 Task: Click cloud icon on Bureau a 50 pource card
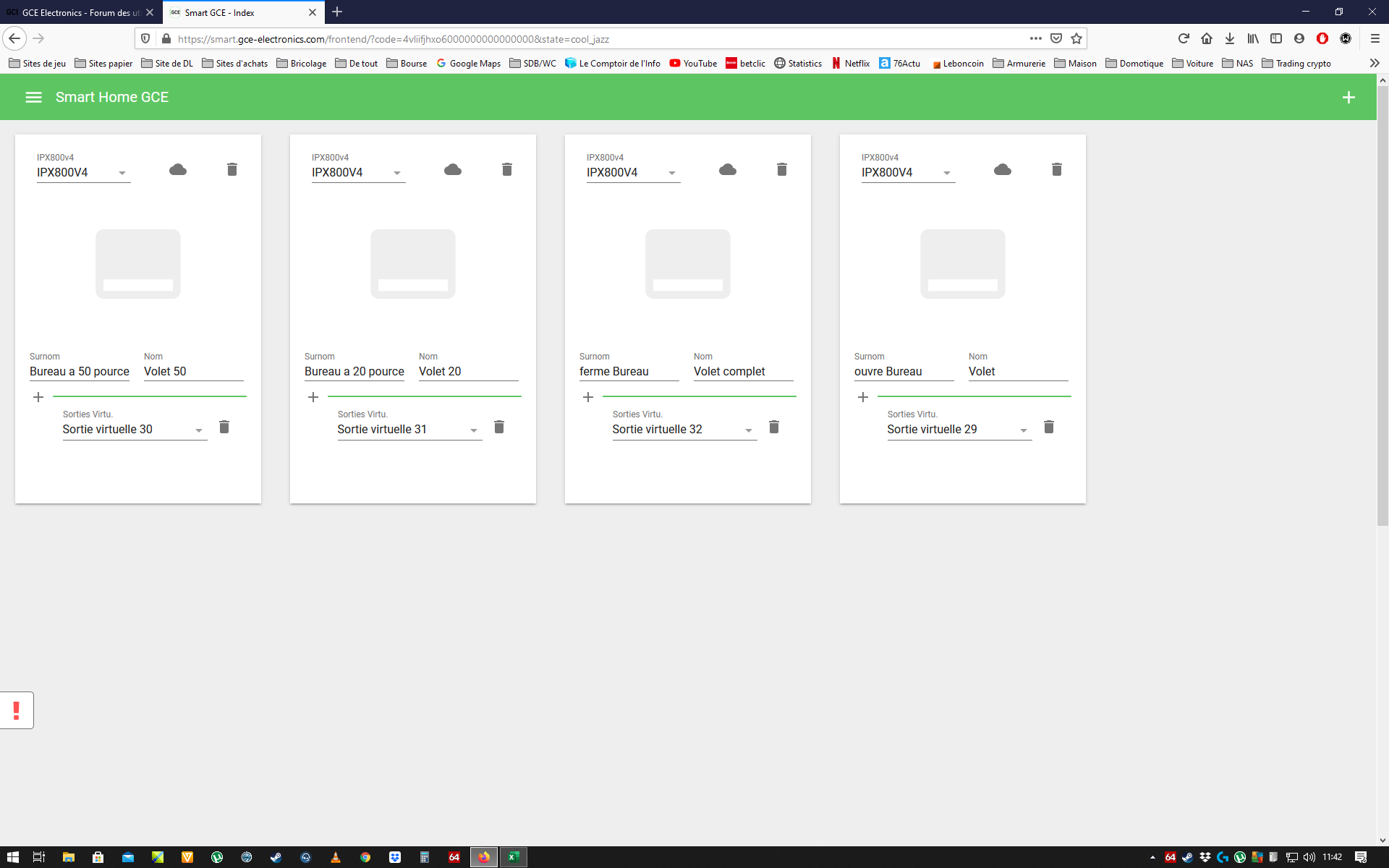click(178, 169)
